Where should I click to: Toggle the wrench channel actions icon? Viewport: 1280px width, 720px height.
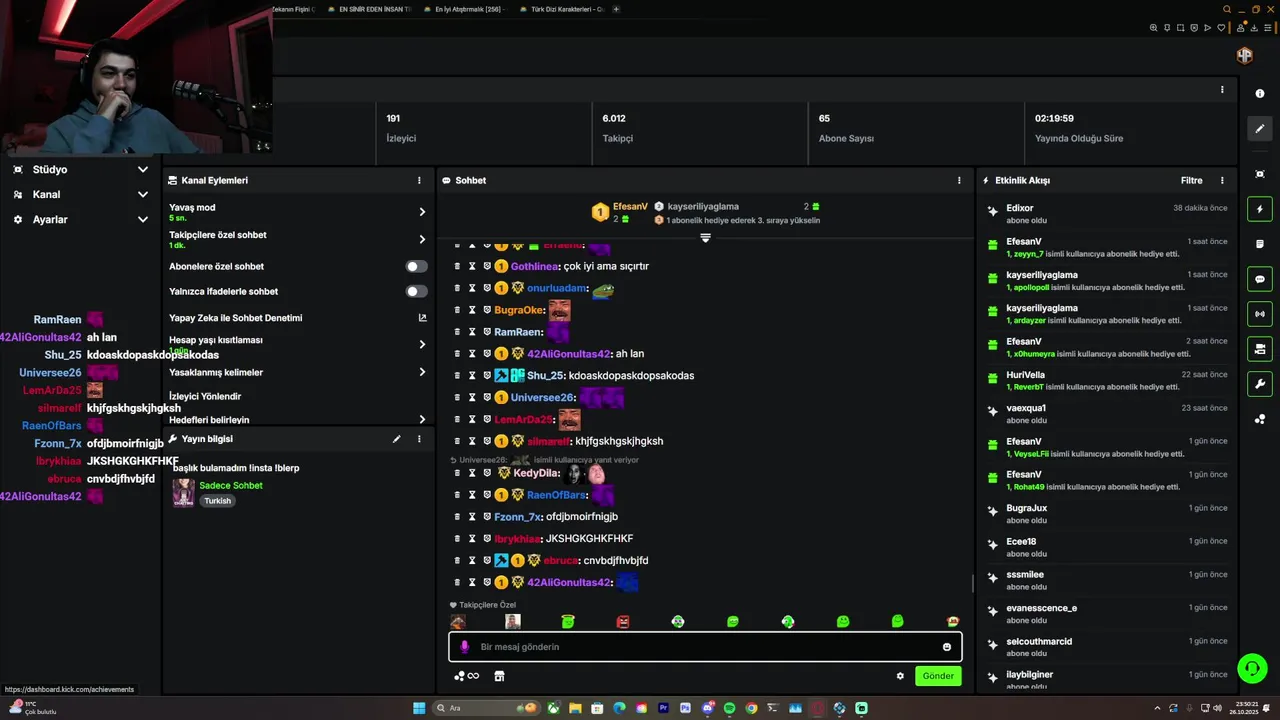tap(1260, 384)
